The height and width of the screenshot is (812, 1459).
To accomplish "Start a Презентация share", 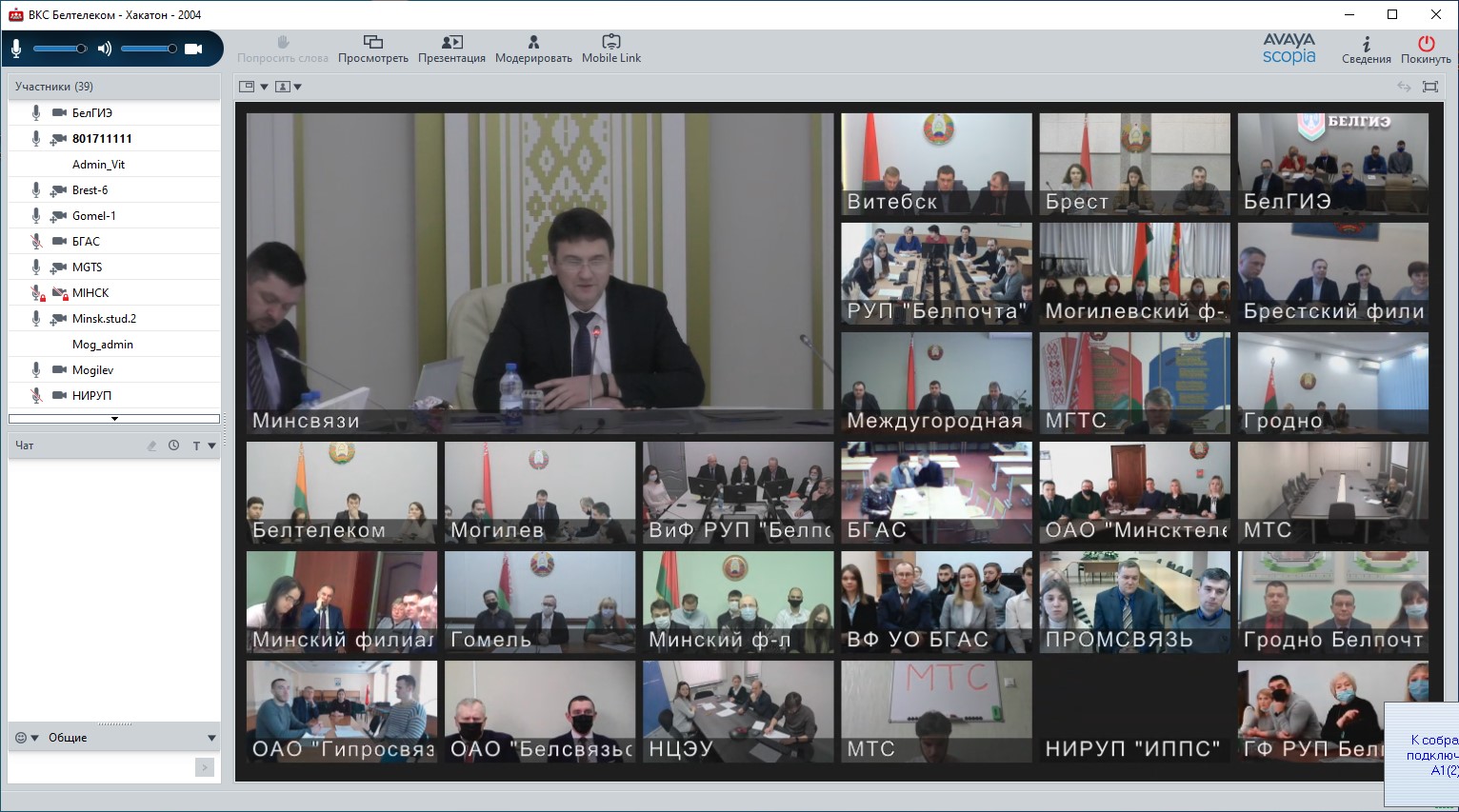I will [x=451, y=50].
